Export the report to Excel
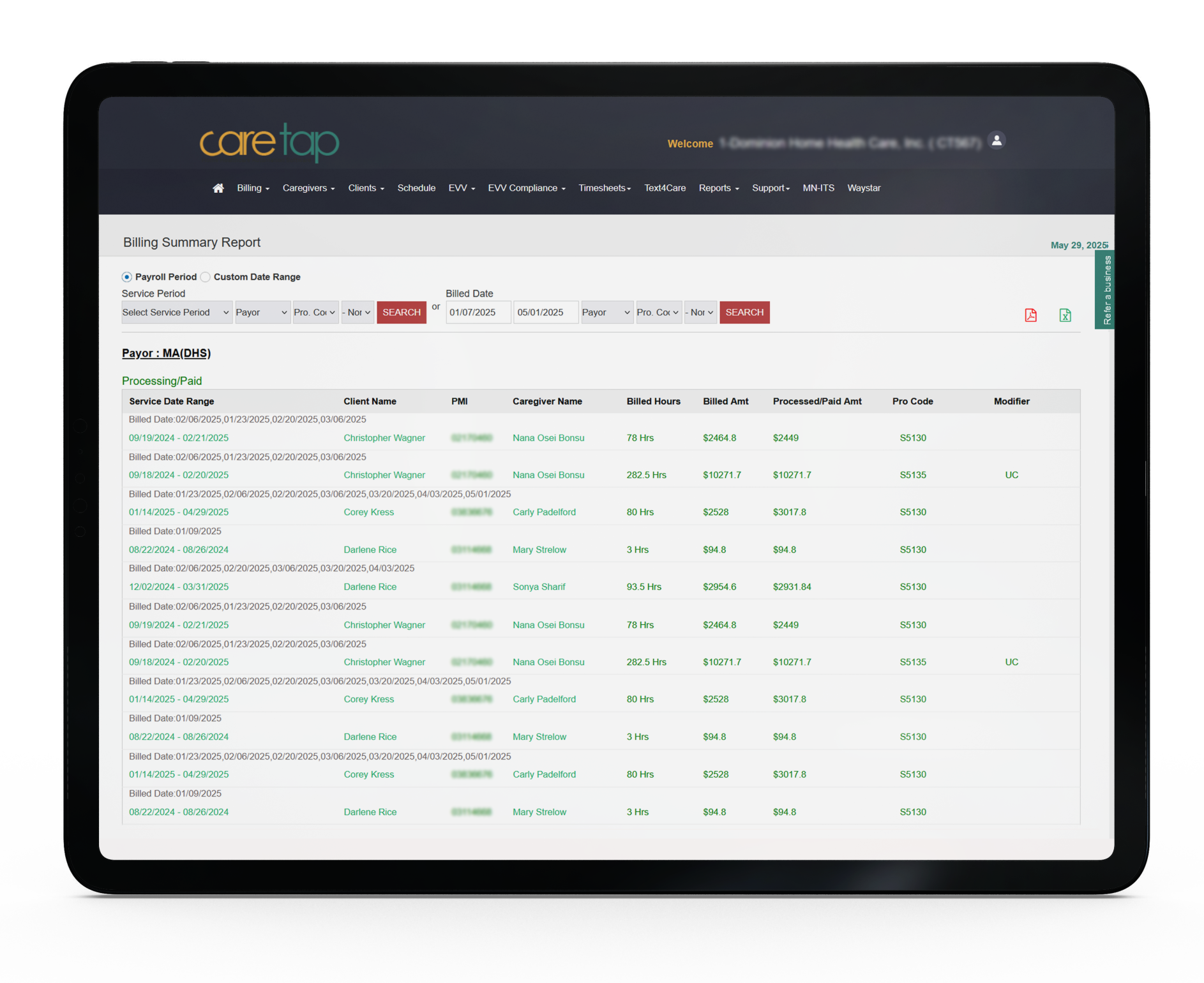1204x983 pixels. tap(1065, 315)
